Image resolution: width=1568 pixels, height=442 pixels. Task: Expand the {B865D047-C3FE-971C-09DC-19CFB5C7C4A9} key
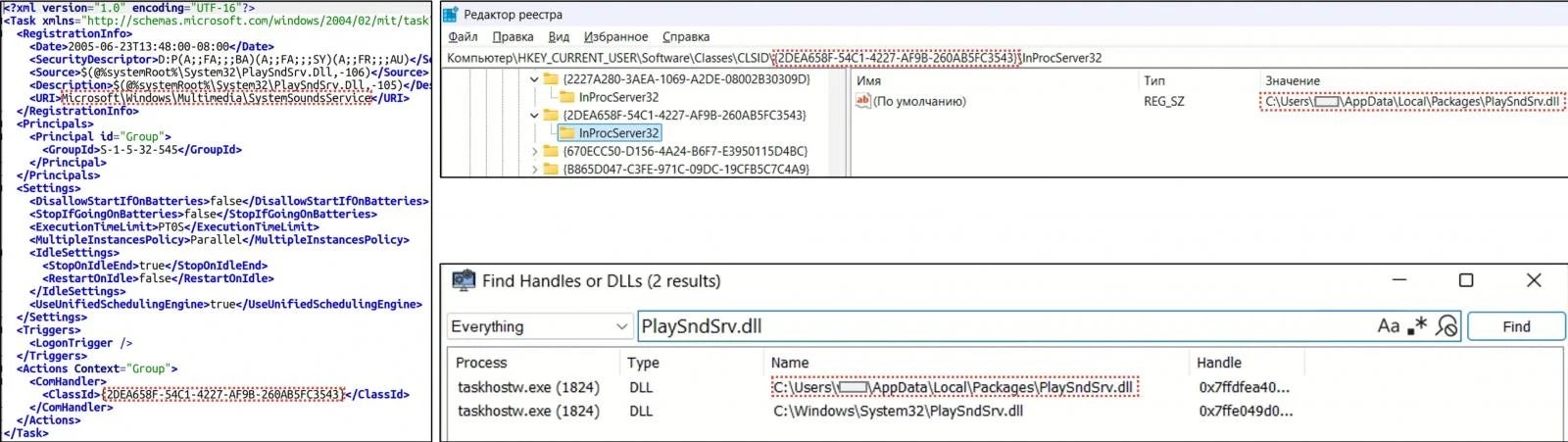pyautogui.click(x=534, y=170)
